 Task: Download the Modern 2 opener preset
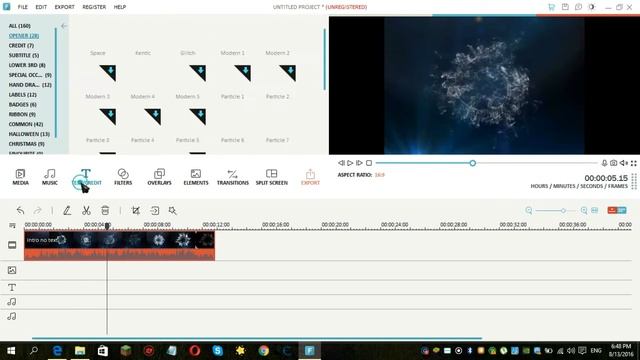[x=288, y=73]
